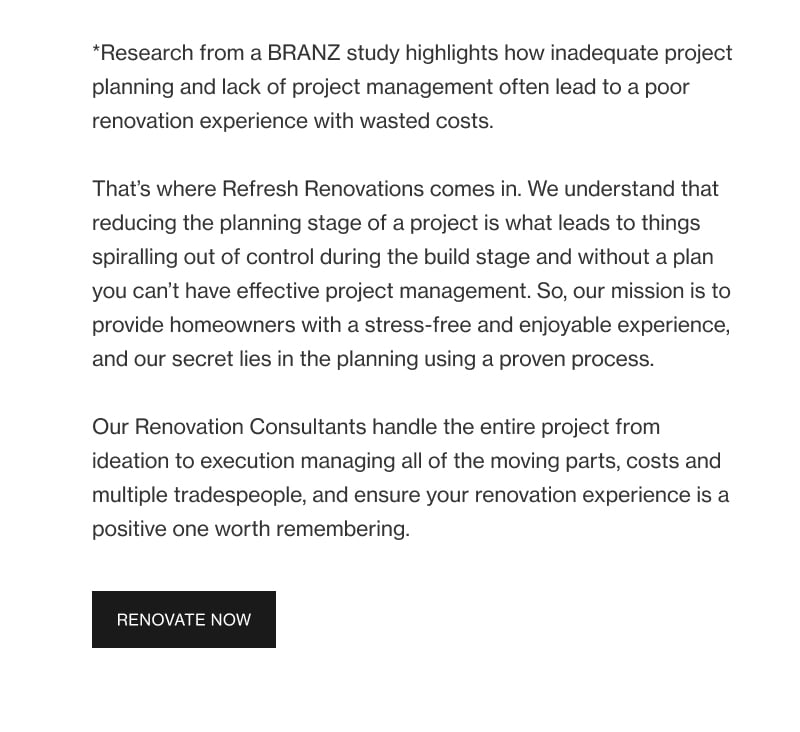
Task: Click the words 'our mission is to'
Action: 652,291
